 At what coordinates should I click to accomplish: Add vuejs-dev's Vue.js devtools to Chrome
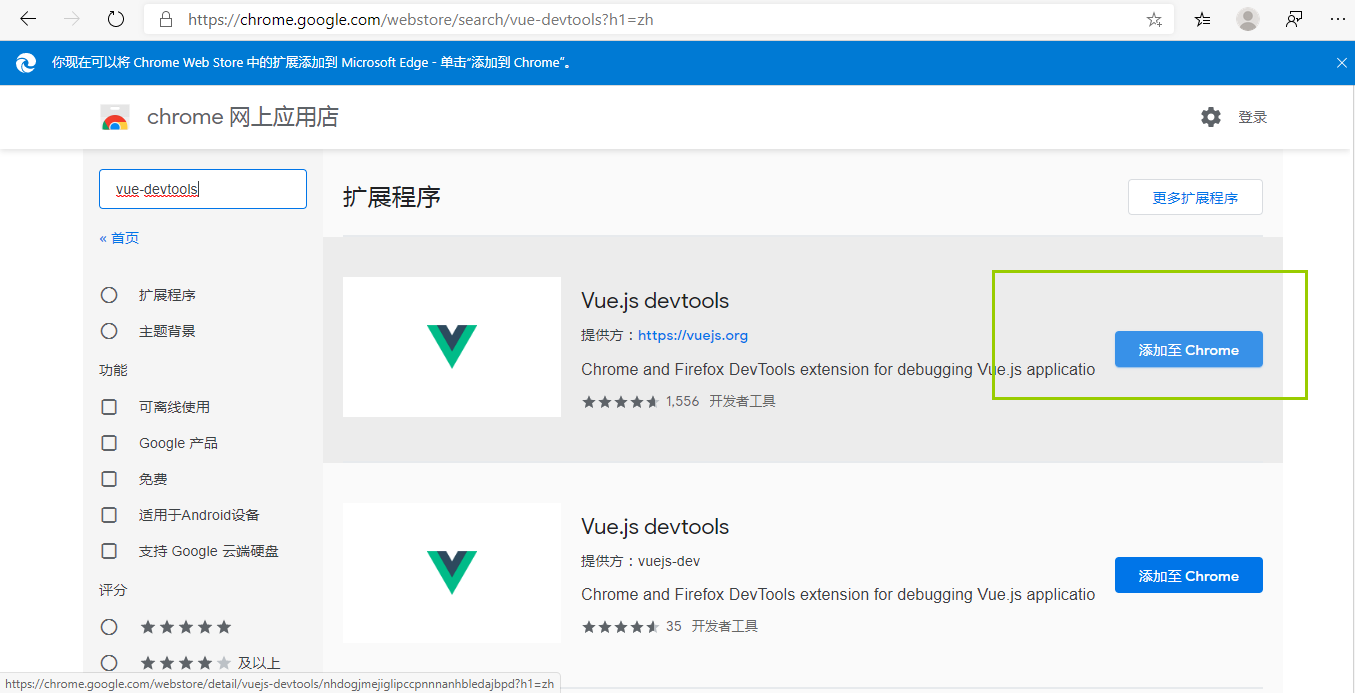1189,575
